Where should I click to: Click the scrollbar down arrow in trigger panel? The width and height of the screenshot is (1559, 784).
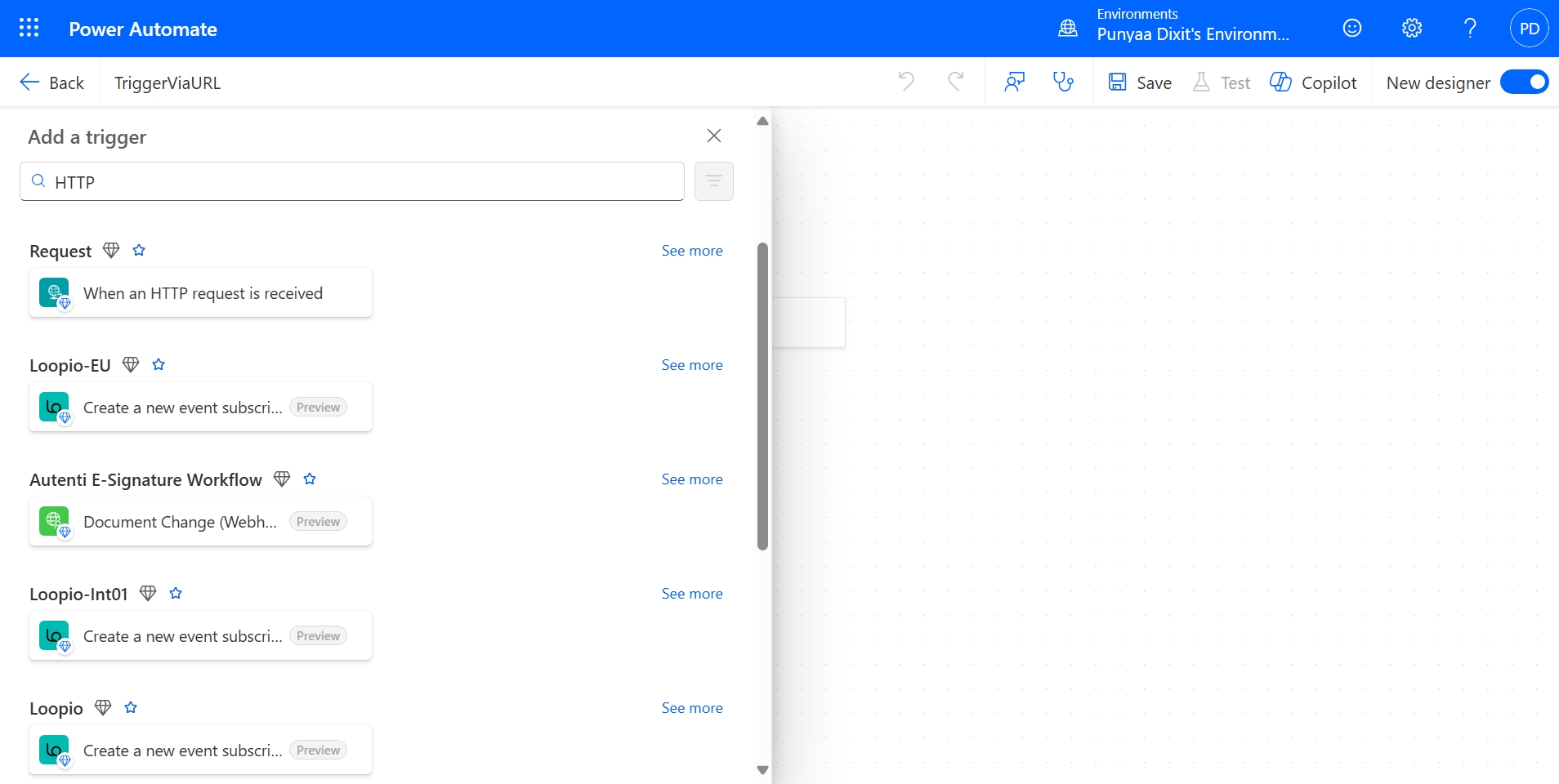click(x=762, y=769)
